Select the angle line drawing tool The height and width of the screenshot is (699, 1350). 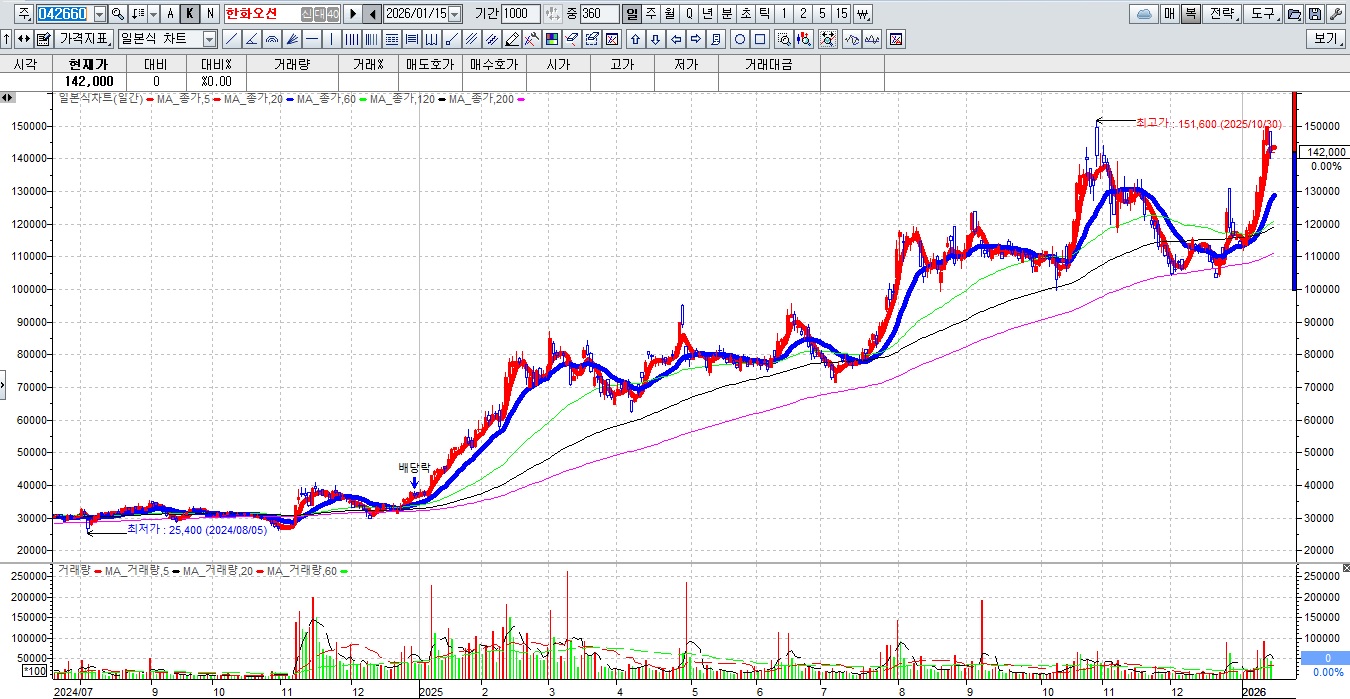[252, 39]
